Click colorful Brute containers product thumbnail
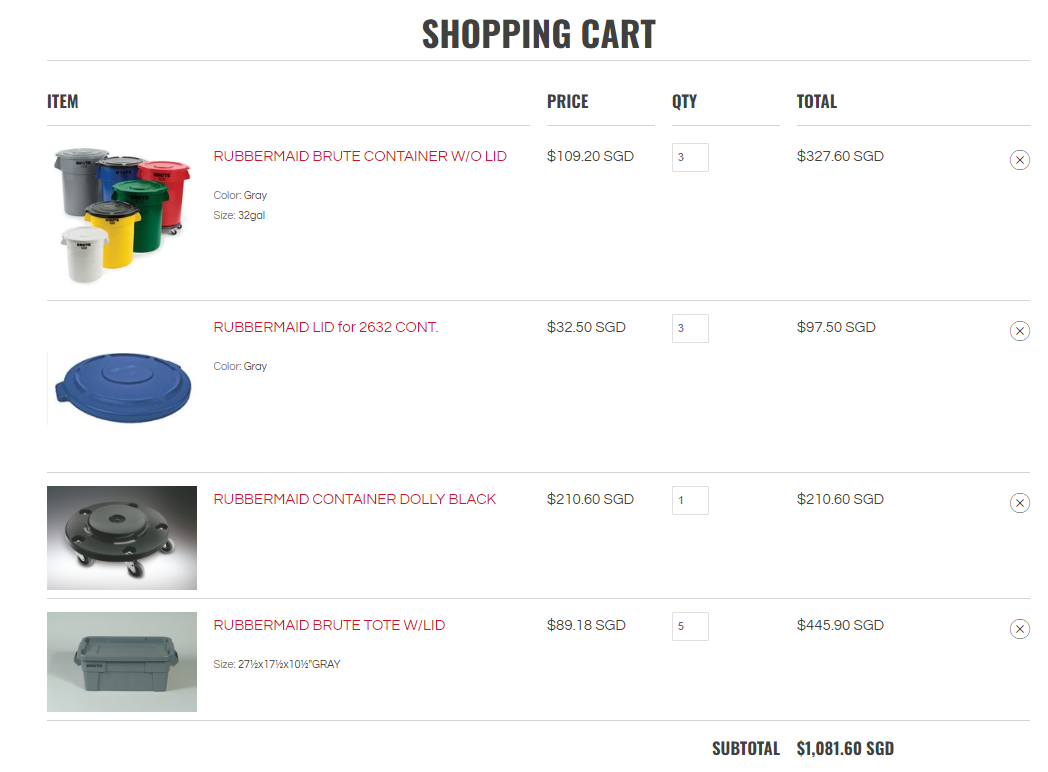Viewport: 1048px width, 772px height. click(x=121, y=213)
